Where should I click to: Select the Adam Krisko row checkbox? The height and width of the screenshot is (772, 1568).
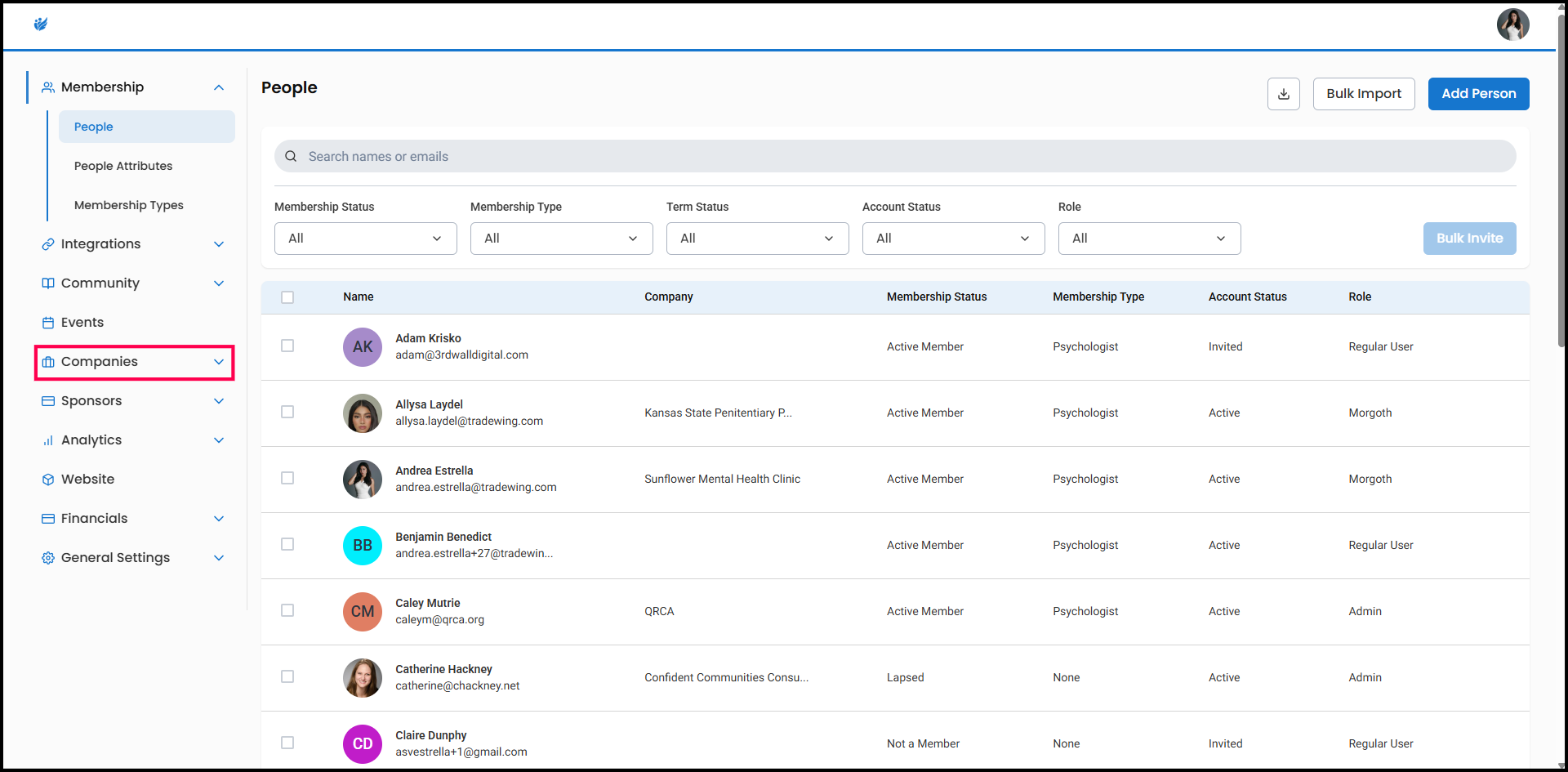click(x=287, y=346)
